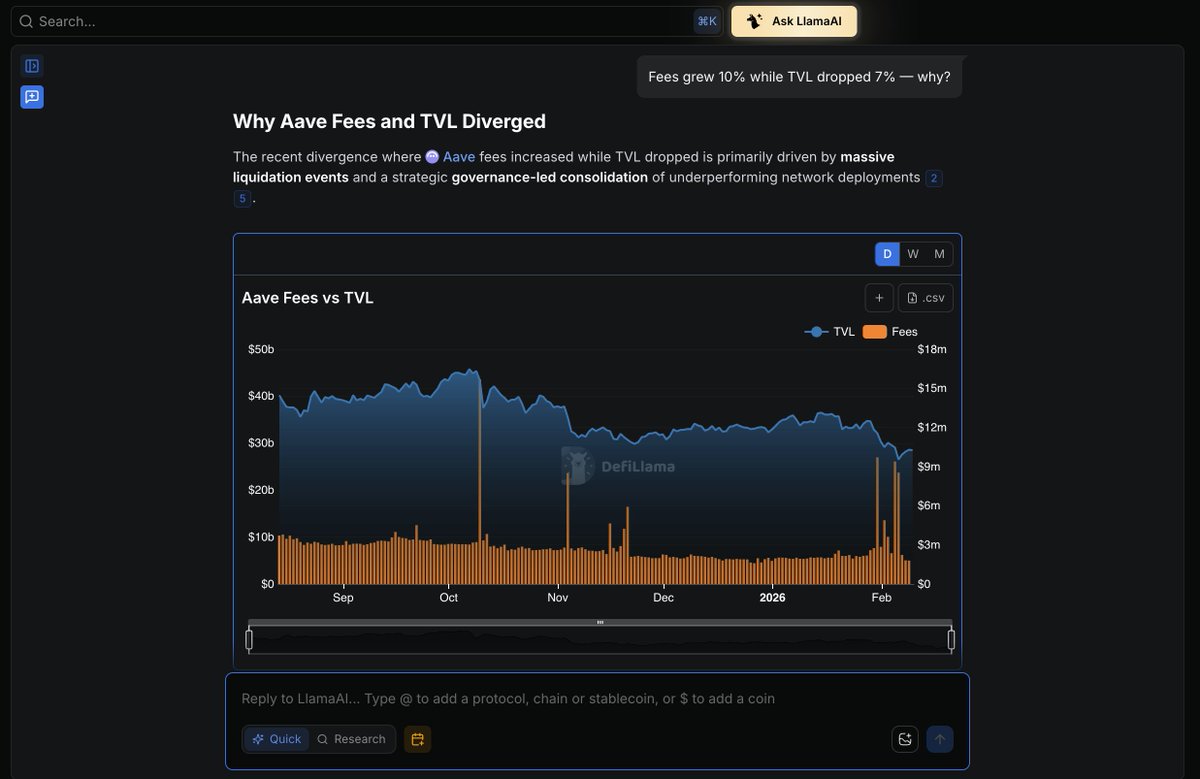Click the "Feb" x-axis label

click(881, 598)
